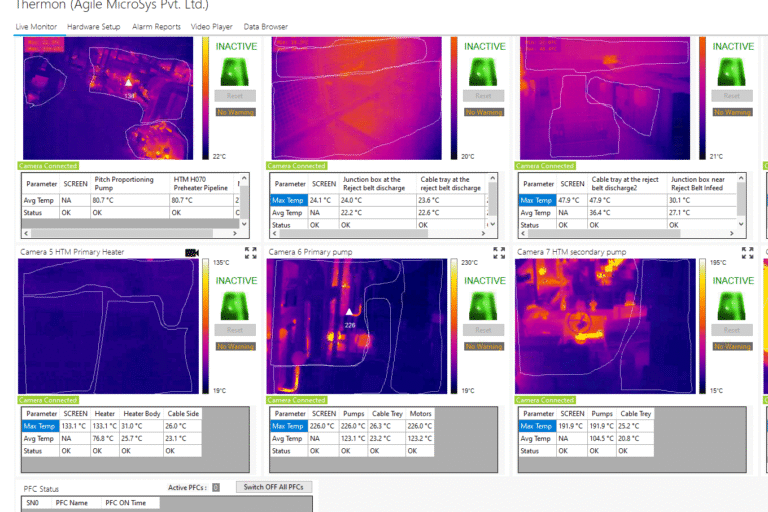This screenshot has height=512, width=768.
Task: Click Camera 5 temperature color scale bar
Action: coord(206,326)
